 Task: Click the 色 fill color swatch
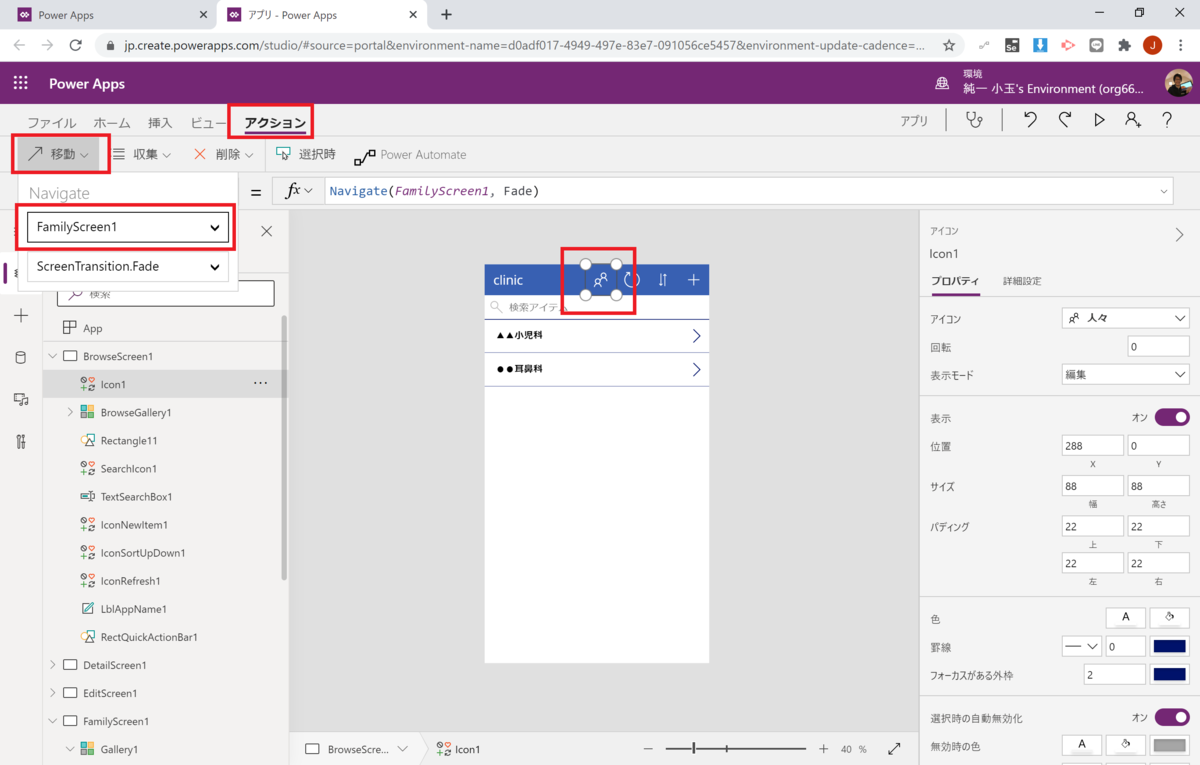(x=1169, y=618)
